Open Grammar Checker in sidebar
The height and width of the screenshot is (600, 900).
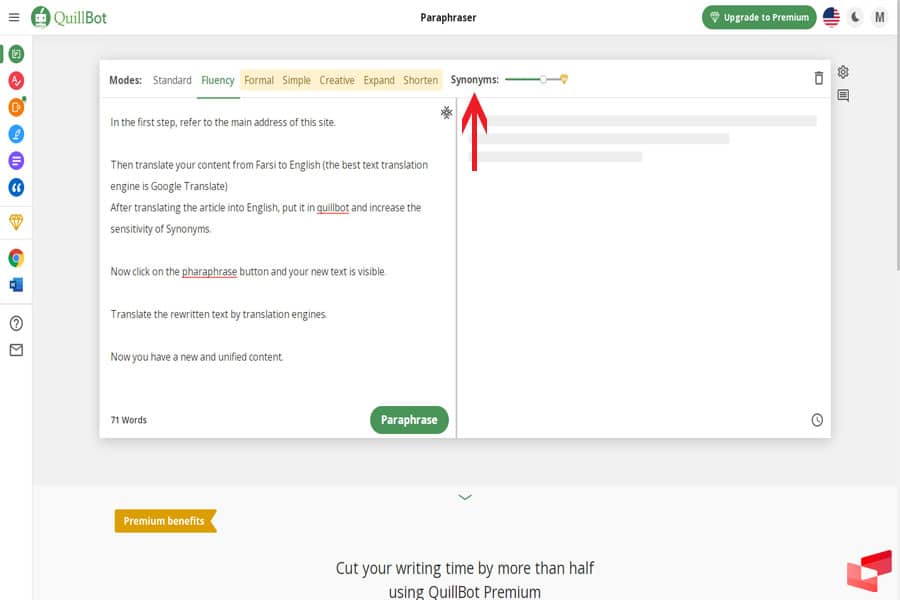tap(16, 80)
